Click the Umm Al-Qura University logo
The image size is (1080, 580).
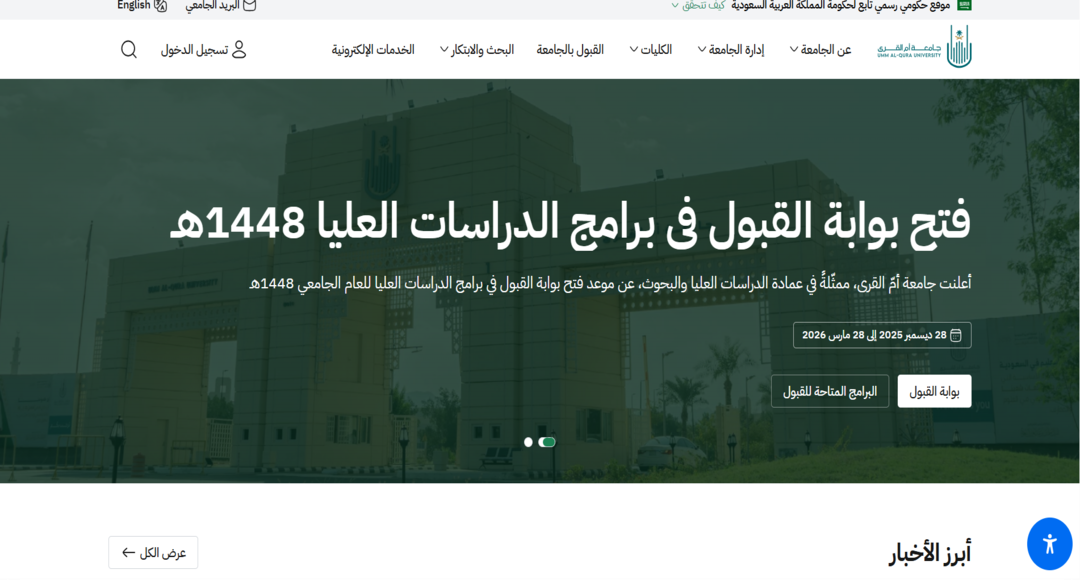(x=925, y=48)
